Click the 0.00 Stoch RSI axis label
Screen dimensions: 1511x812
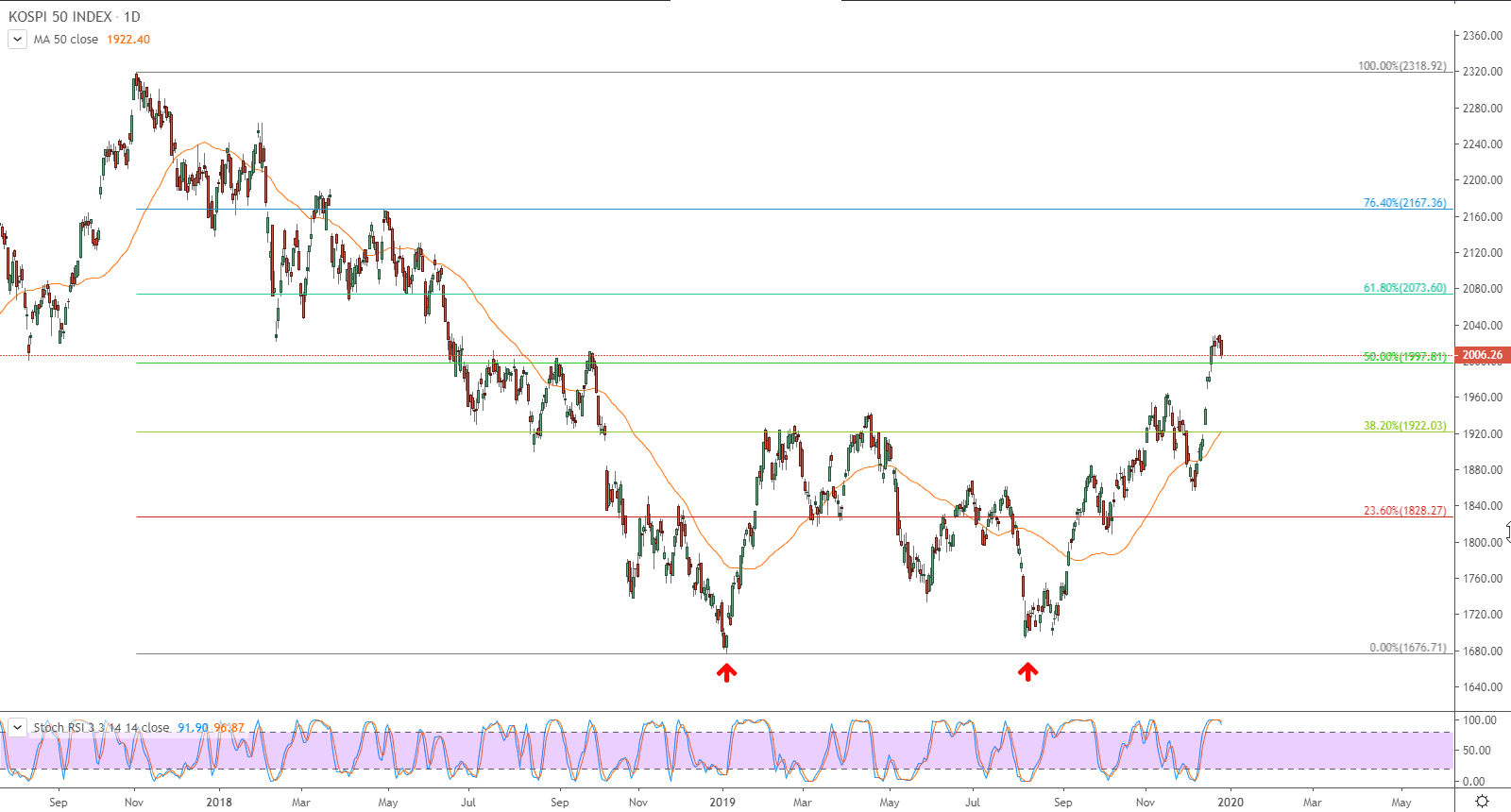1474,782
